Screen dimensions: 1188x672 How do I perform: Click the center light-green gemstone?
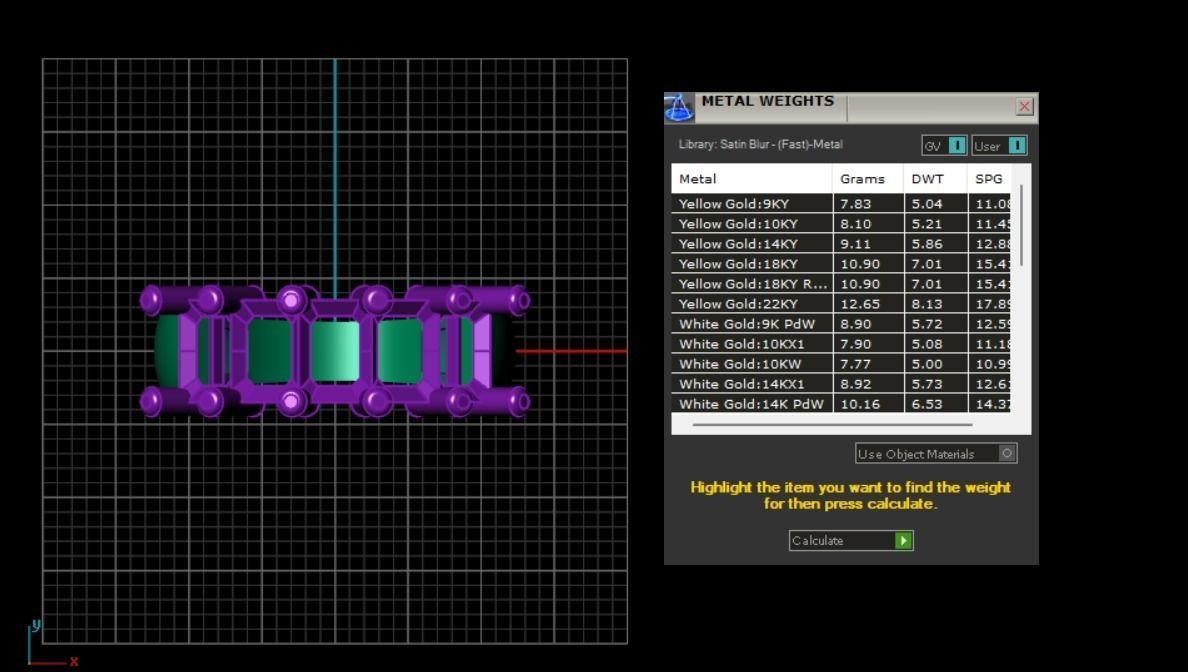coord(334,351)
